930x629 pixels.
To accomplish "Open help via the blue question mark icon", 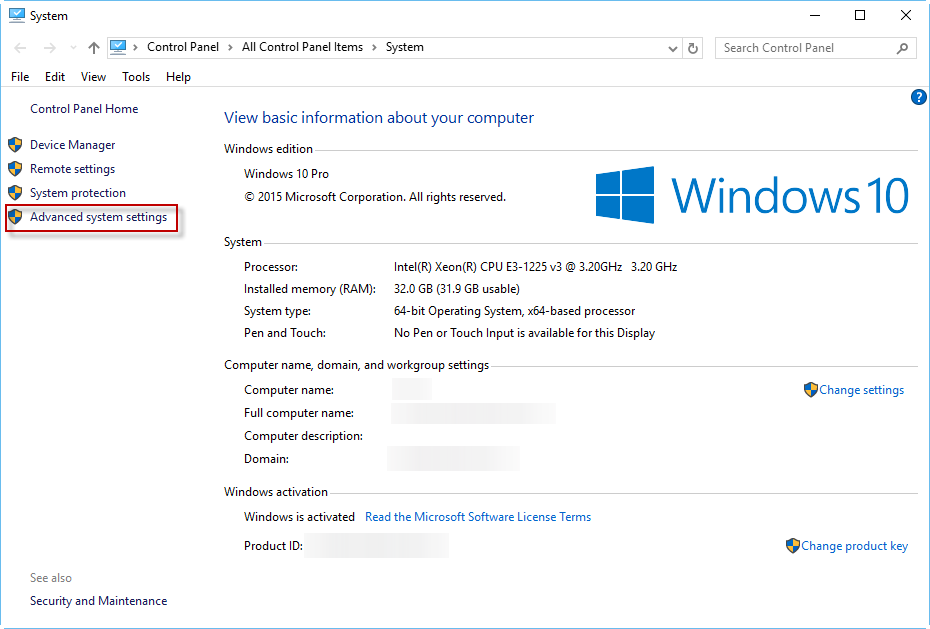I will click(918, 97).
